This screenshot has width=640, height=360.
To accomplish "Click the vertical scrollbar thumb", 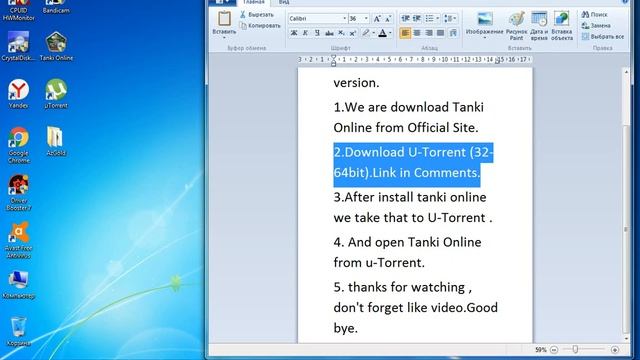I will [x=626, y=229].
